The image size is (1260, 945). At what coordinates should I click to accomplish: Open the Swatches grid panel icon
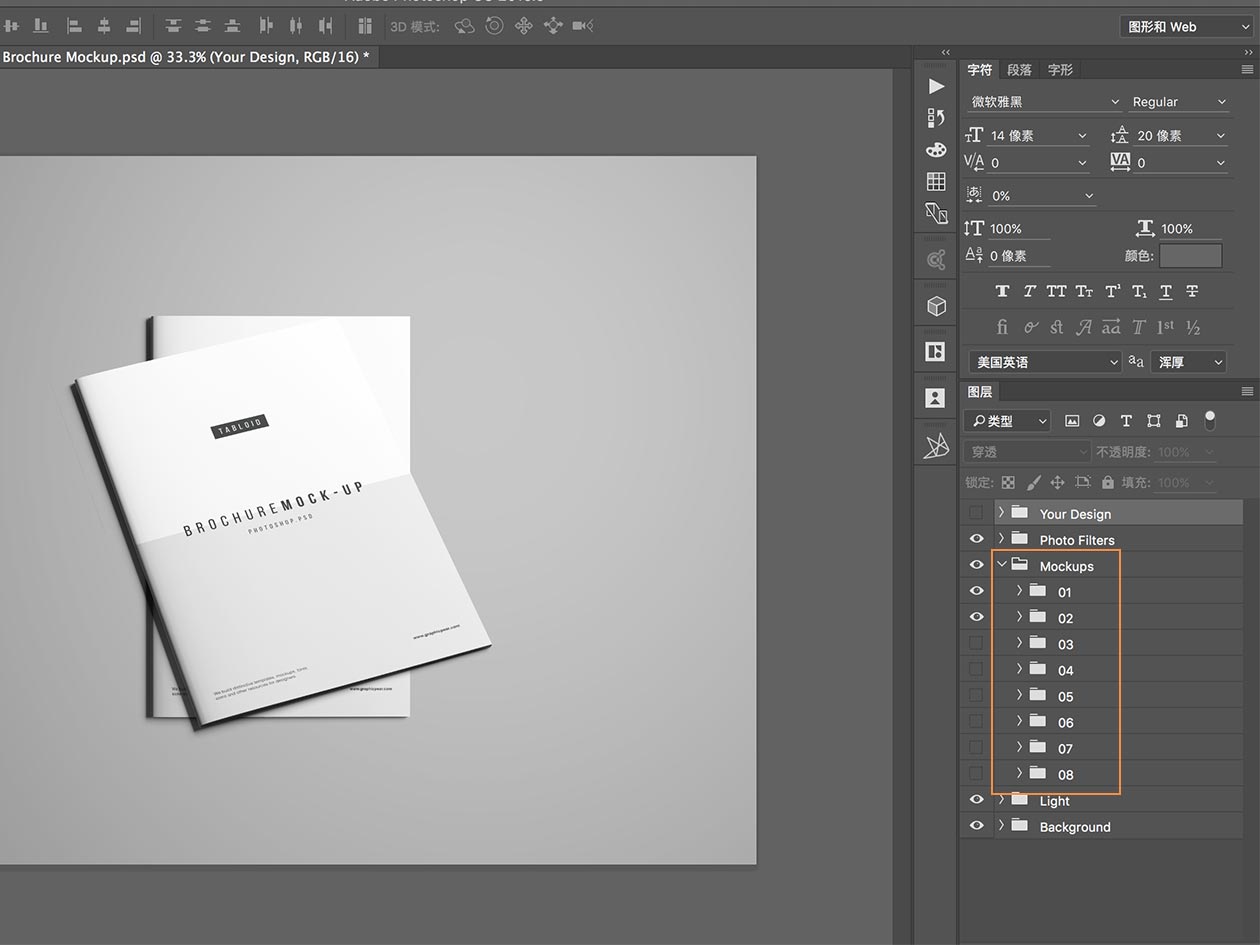click(x=936, y=181)
